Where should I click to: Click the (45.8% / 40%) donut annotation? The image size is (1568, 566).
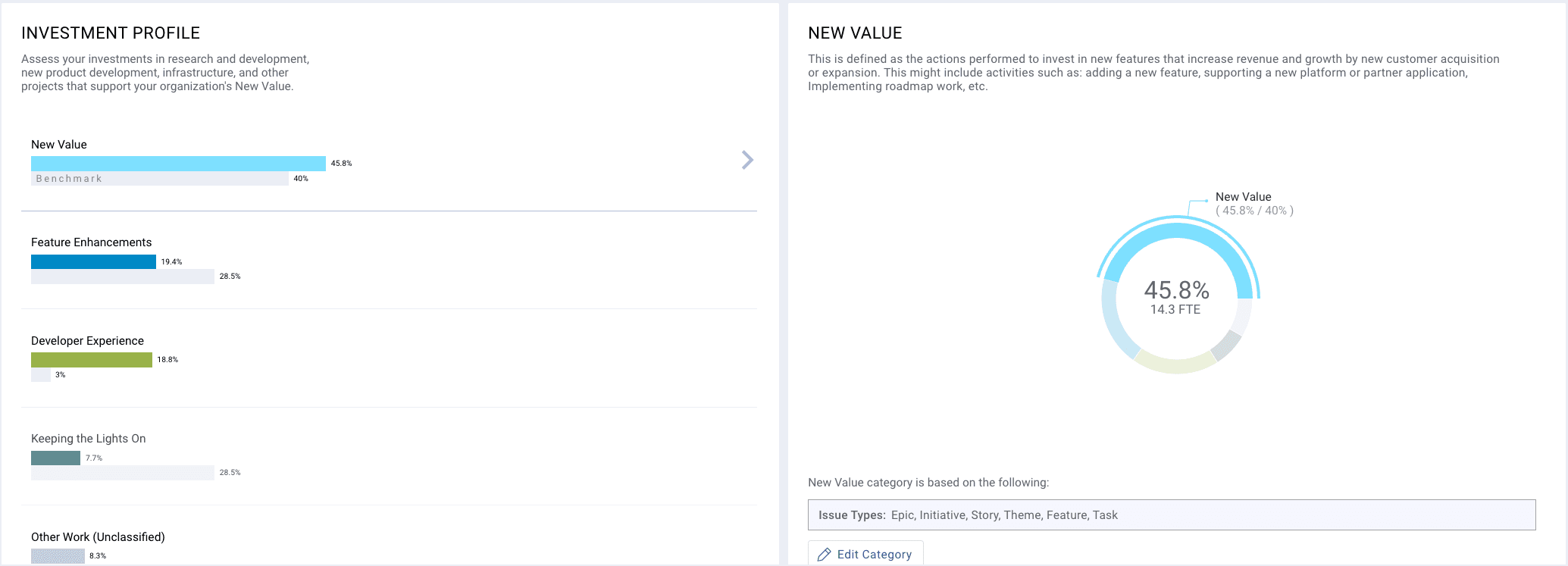click(1254, 211)
